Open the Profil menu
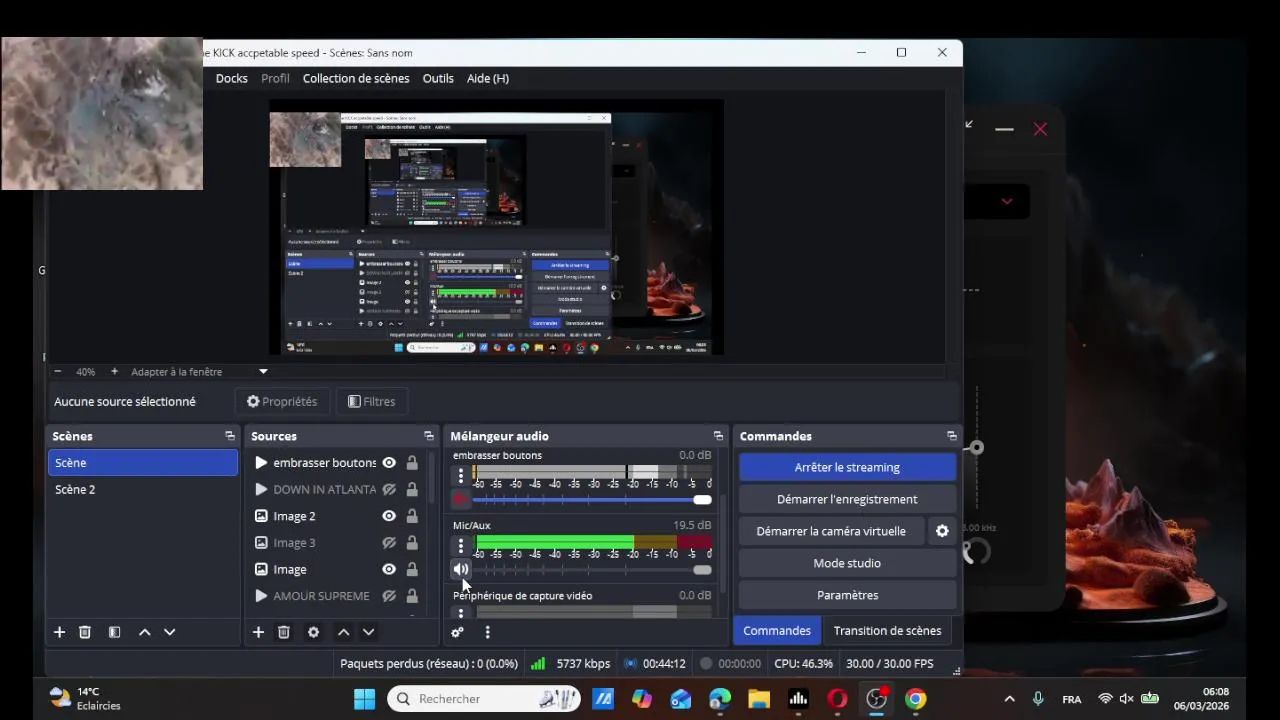This screenshot has height=720, width=1280. (x=275, y=78)
